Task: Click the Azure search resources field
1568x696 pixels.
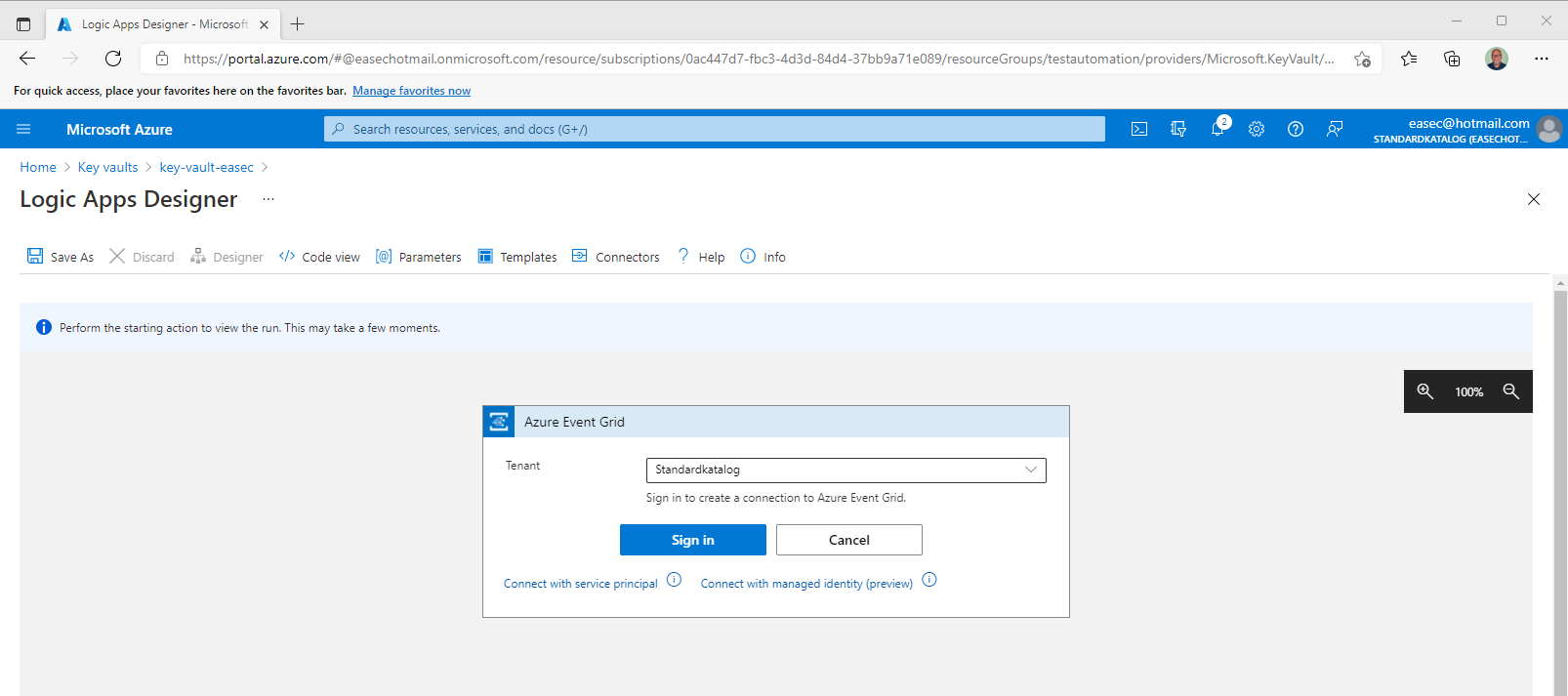Action: 714,129
